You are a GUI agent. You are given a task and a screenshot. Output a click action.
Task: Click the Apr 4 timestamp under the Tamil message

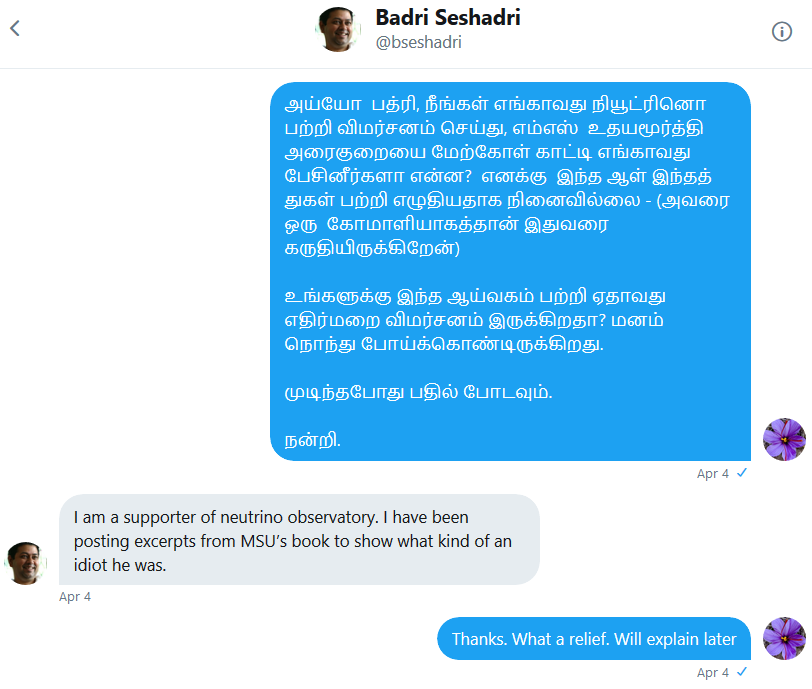click(x=713, y=474)
